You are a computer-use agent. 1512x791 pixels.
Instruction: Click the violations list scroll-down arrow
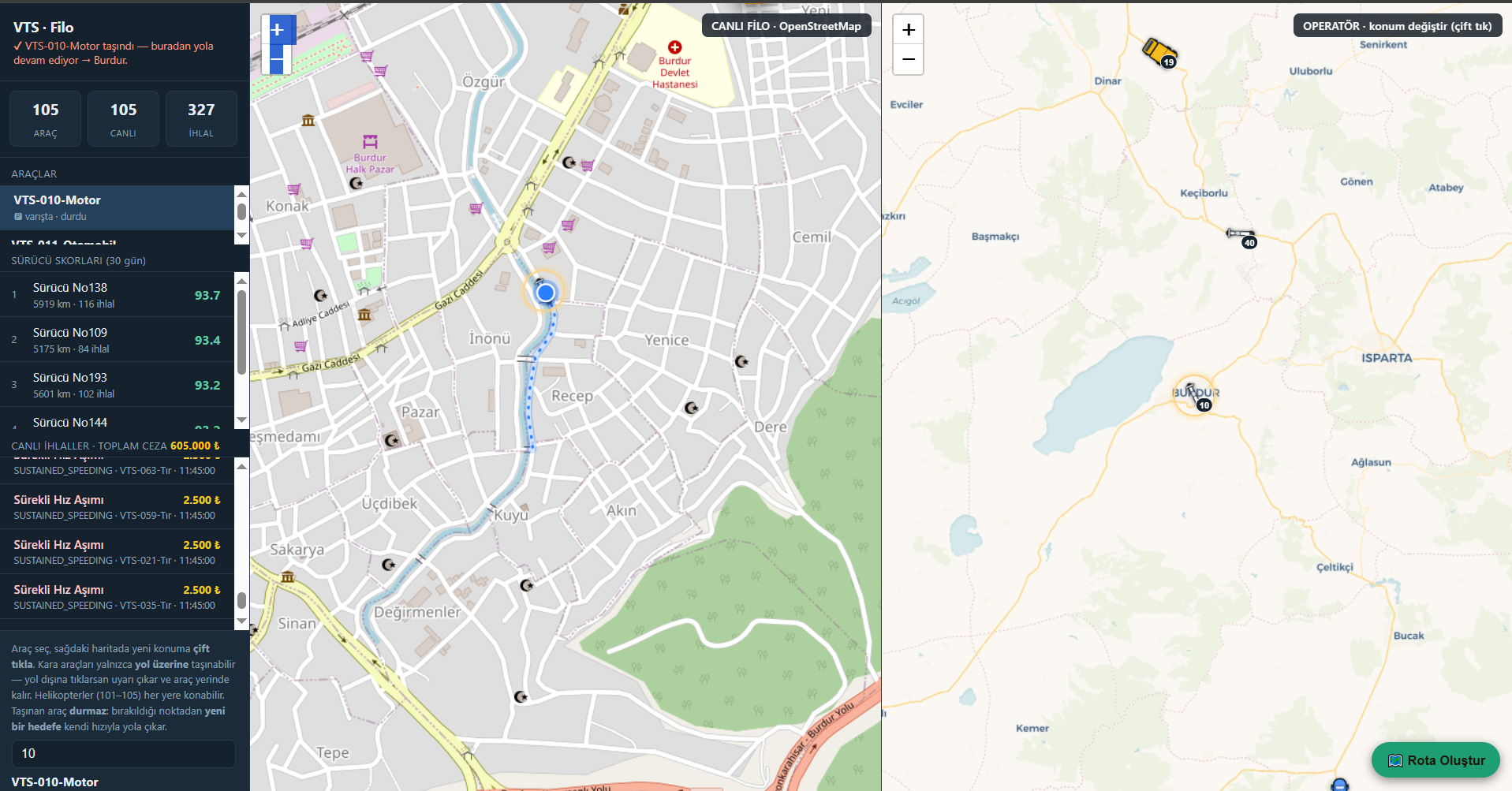pos(242,621)
